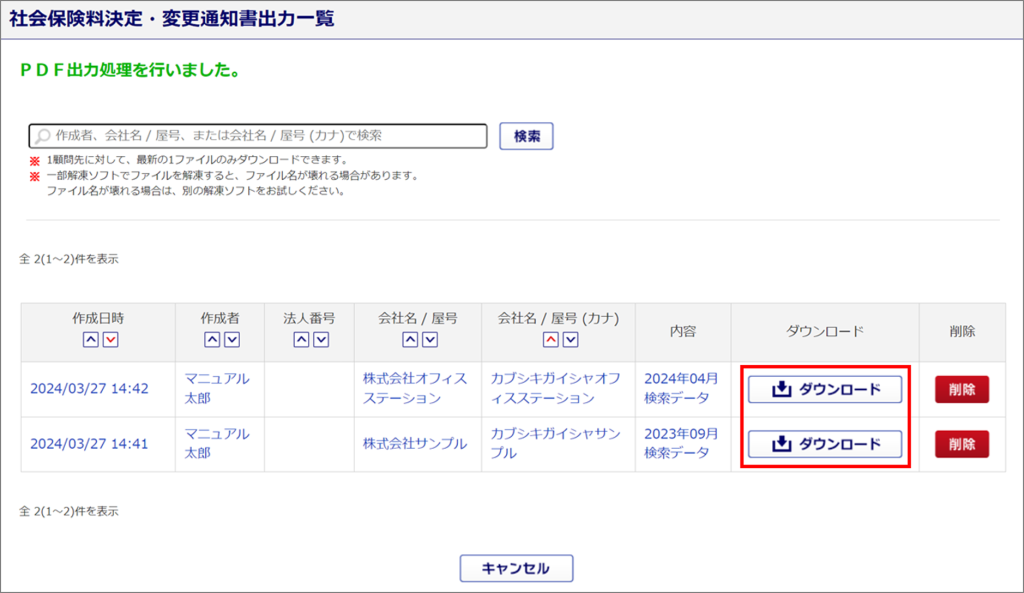This screenshot has width=1024, height=593.
Task: Open the 株式会社オフィスステーション company name link
Action: tap(415, 389)
